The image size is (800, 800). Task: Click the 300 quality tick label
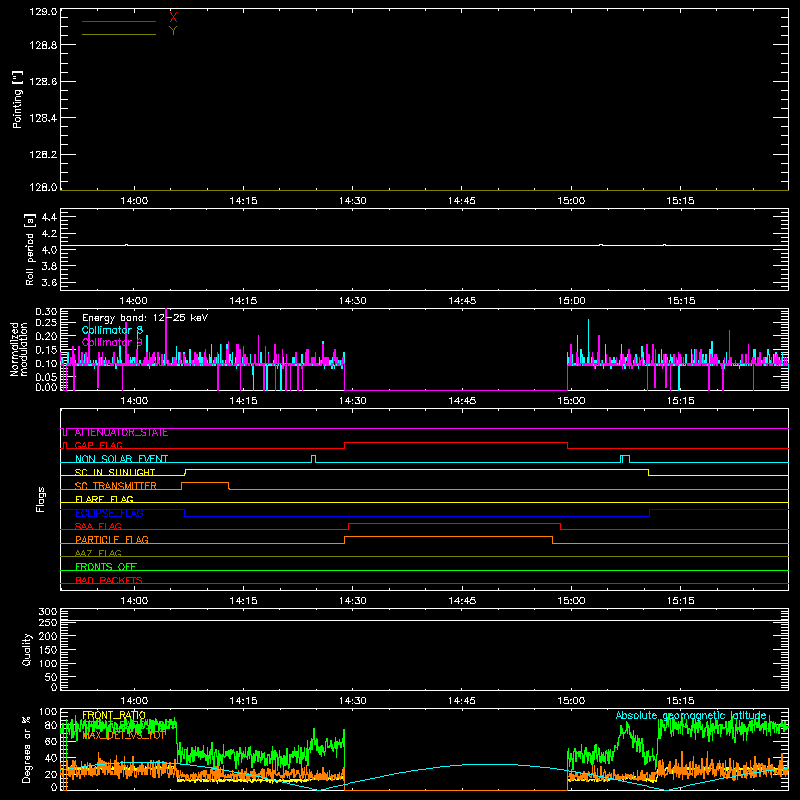[x=48, y=612]
